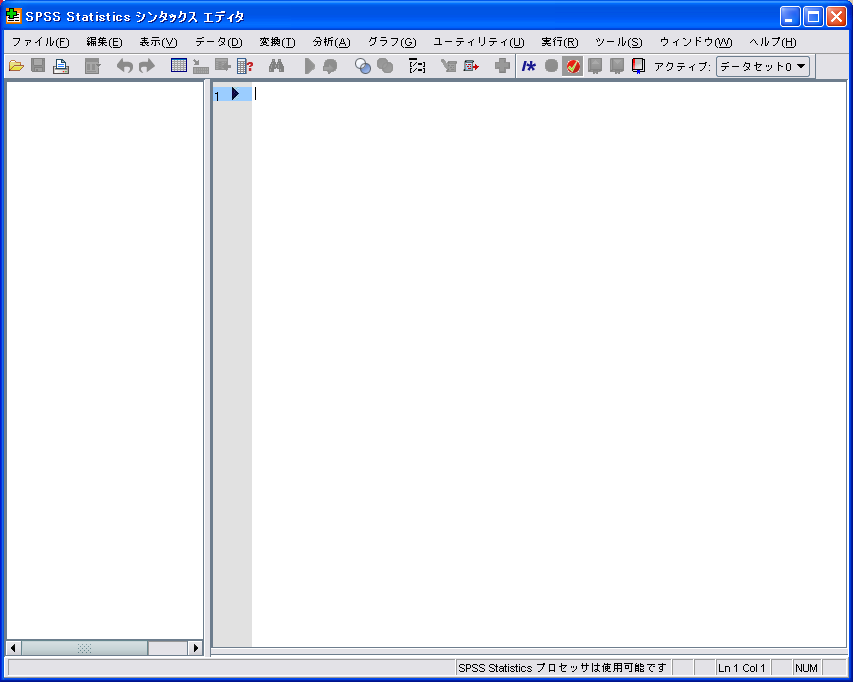Click the Find binoculars icon
The image size is (853, 682).
(278, 66)
